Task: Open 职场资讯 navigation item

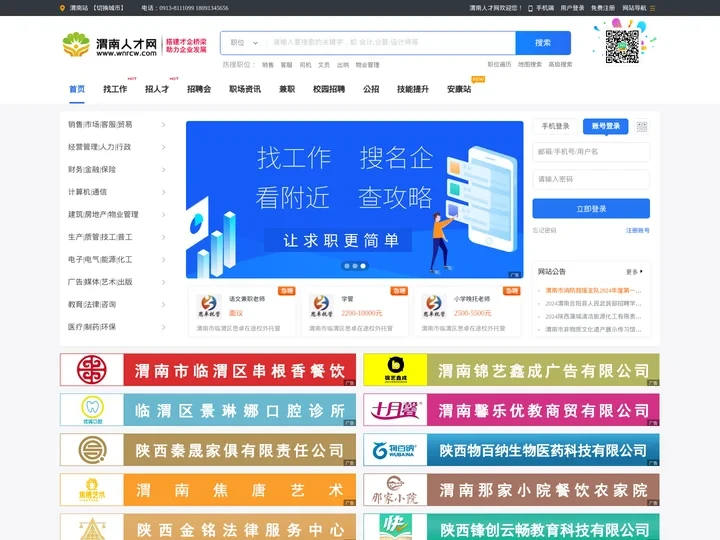Action: pos(245,89)
